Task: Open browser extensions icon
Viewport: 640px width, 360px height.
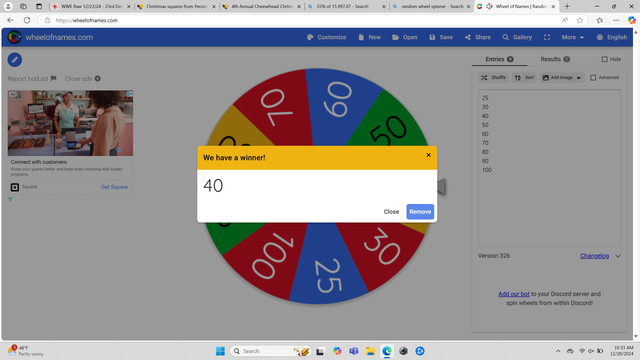Action: pyautogui.click(x=600, y=20)
